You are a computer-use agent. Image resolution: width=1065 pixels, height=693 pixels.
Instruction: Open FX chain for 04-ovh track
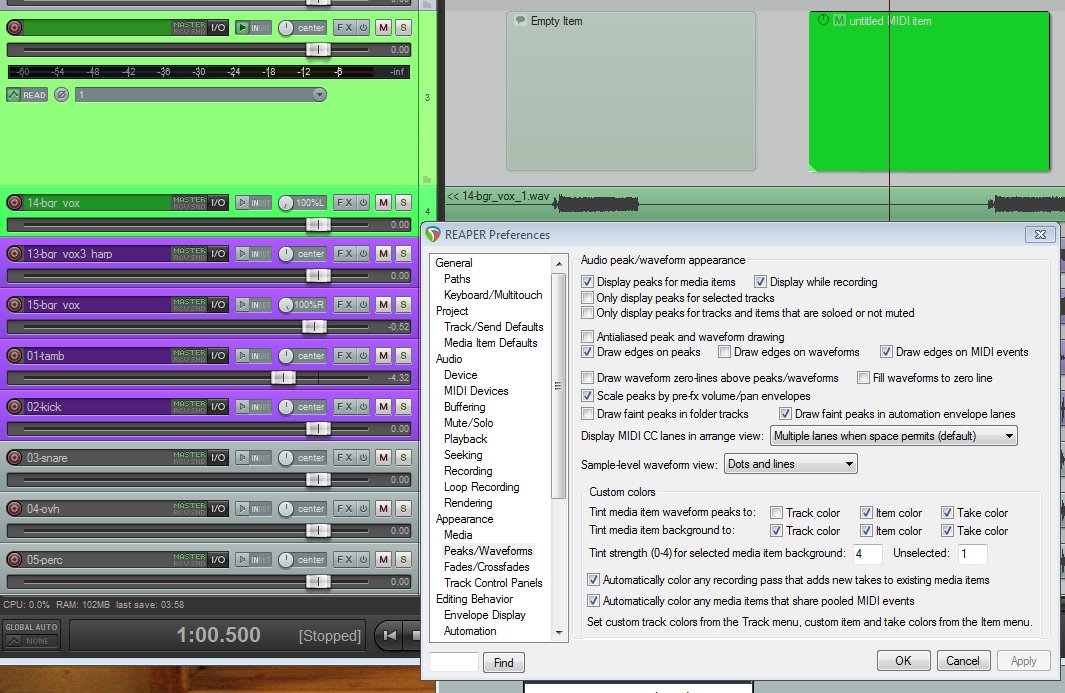[x=344, y=508]
